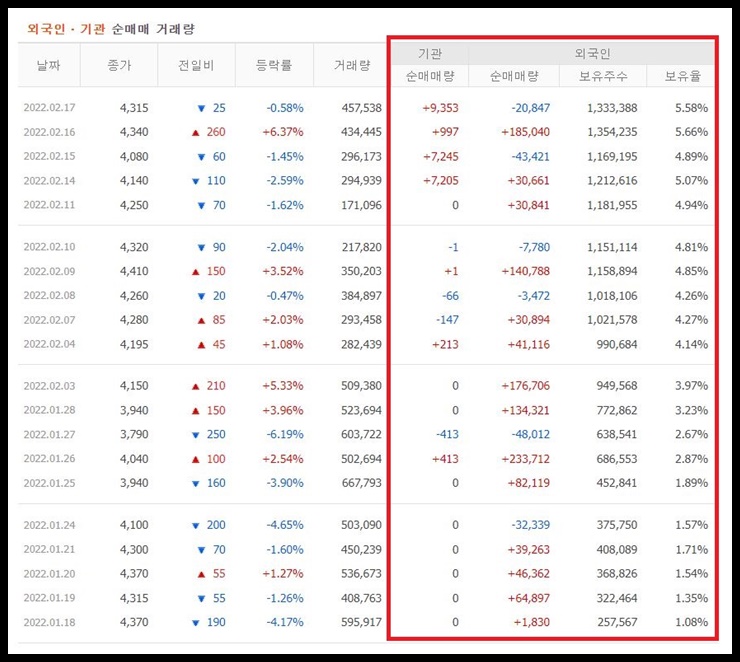Screen dimensions: 740x662
Task: Click institution net value +9,353
Action: click(440, 108)
